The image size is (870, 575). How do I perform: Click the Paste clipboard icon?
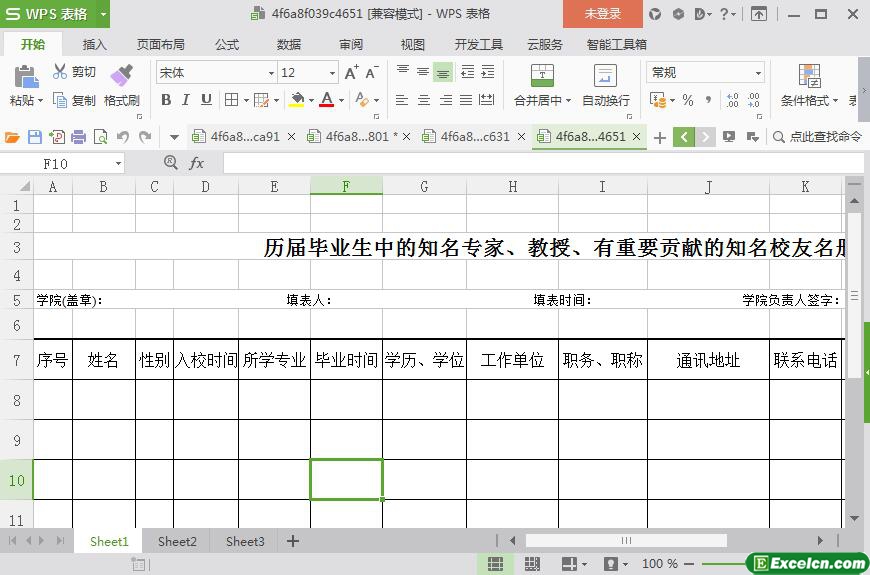tap(26, 77)
